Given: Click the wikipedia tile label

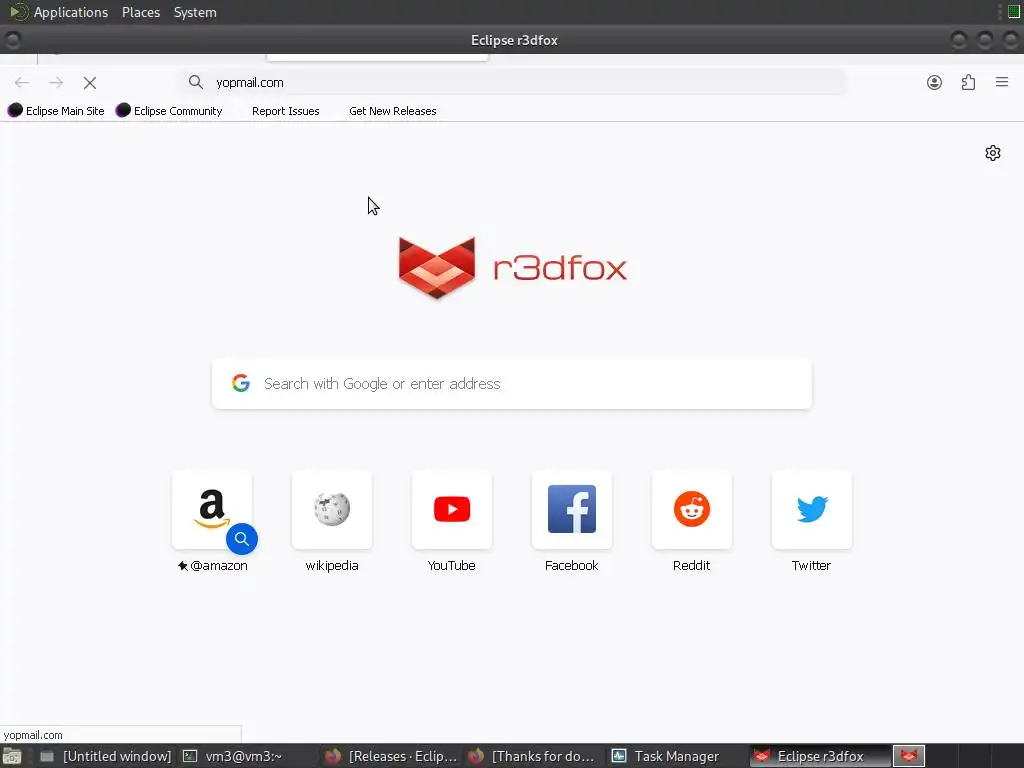Looking at the screenshot, I should [332, 566].
